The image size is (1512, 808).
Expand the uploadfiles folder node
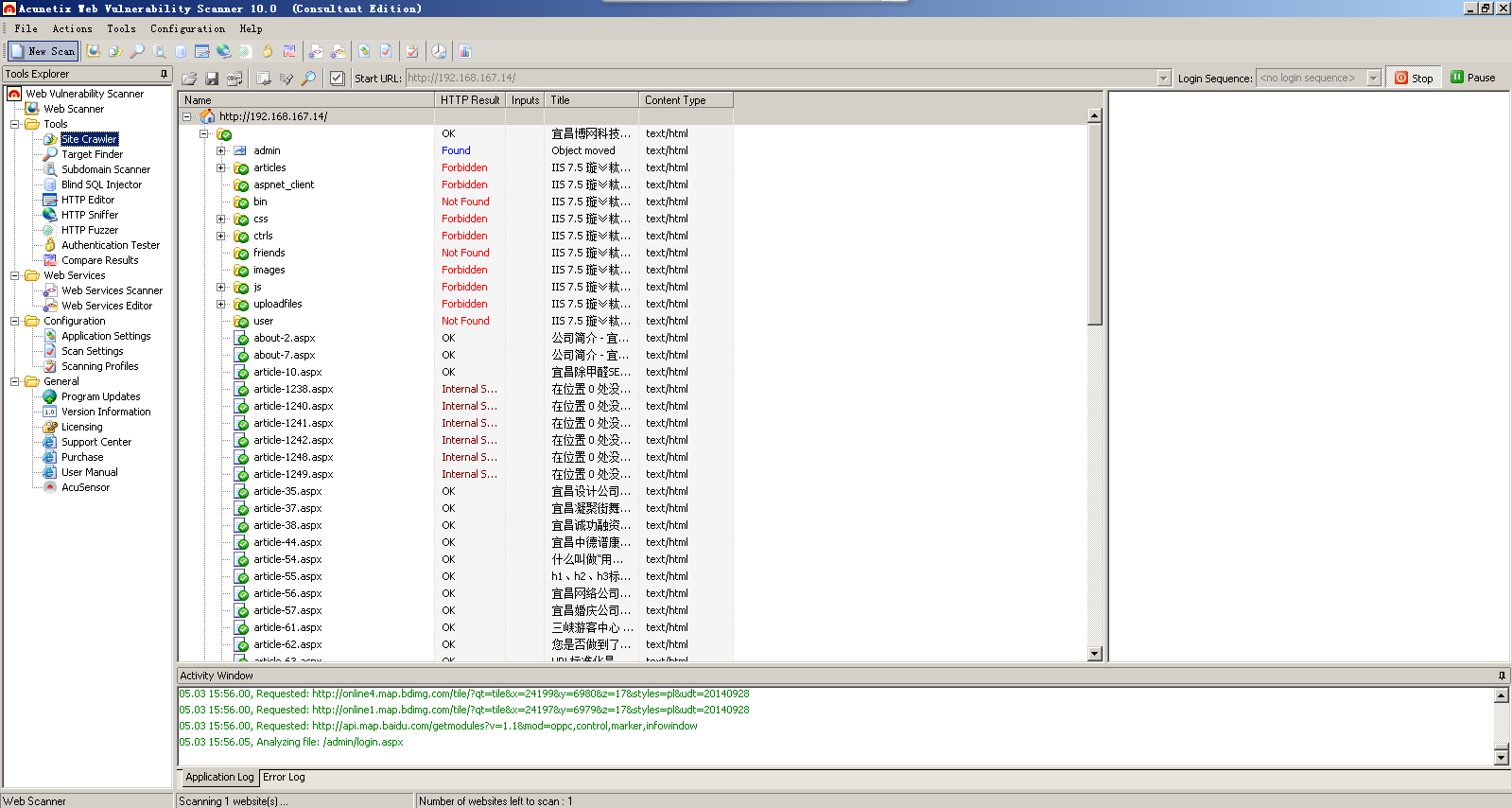click(220, 304)
